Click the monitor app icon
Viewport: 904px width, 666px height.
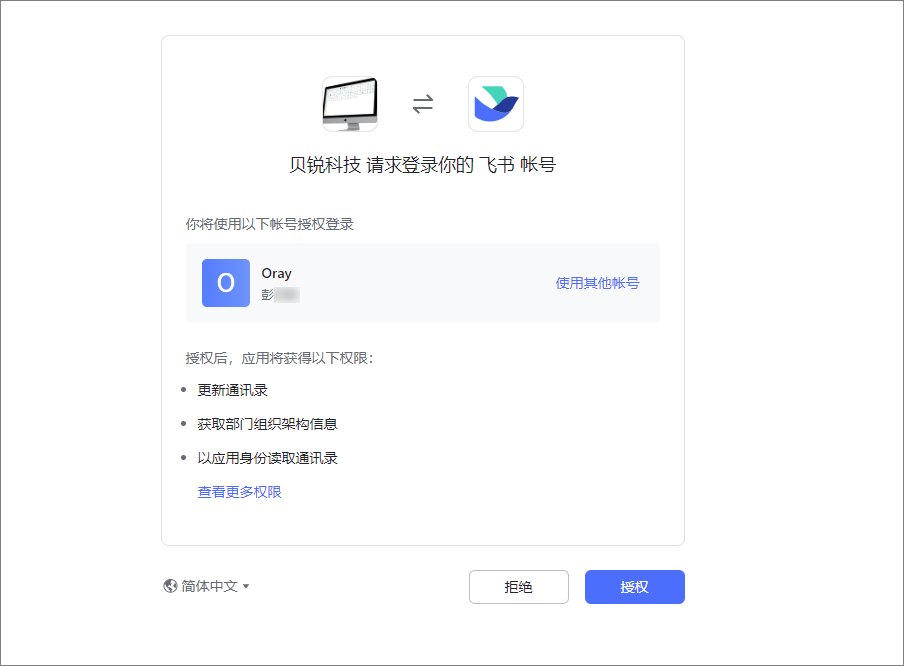pos(350,104)
